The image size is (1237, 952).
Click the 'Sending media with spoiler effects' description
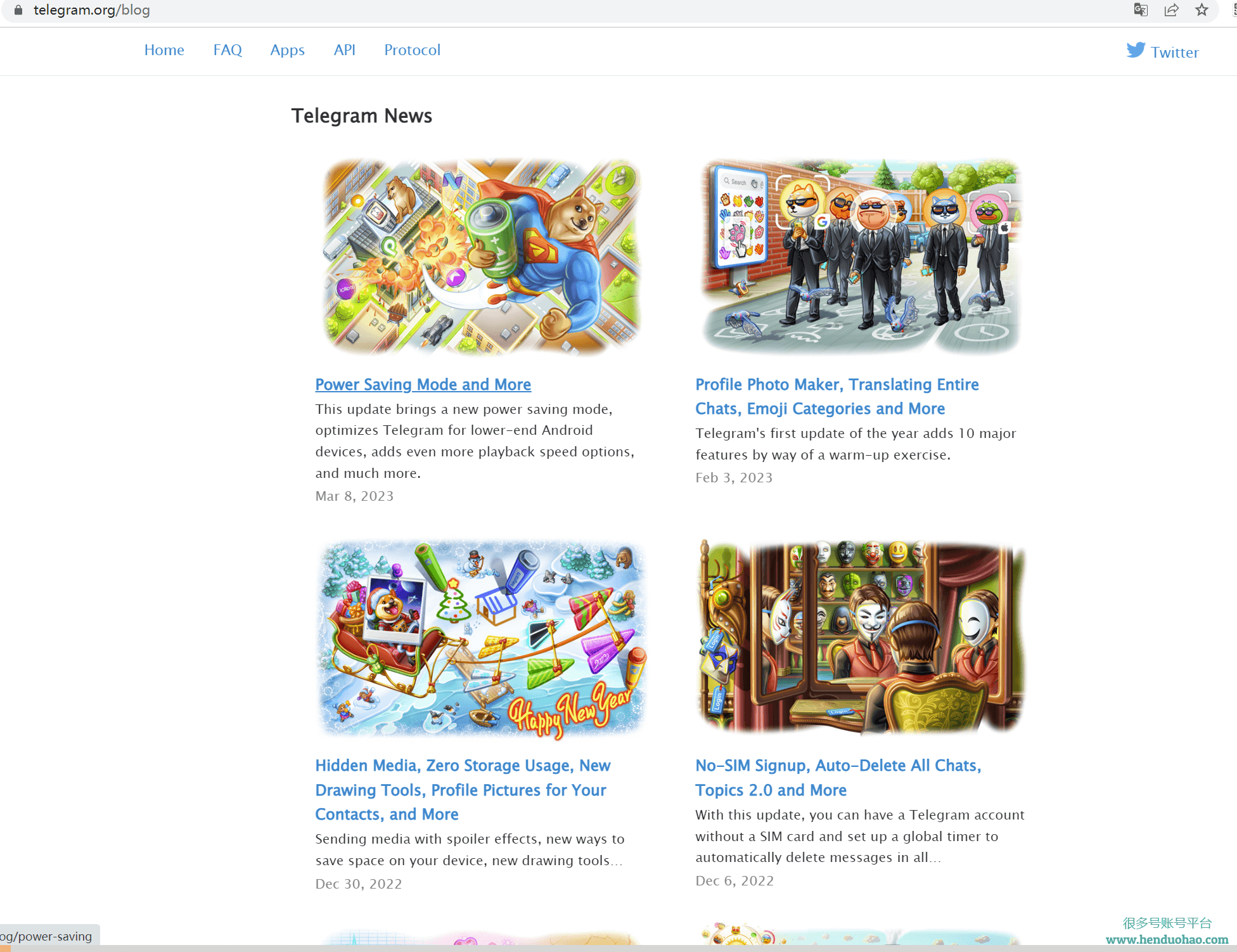pos(470,849)
